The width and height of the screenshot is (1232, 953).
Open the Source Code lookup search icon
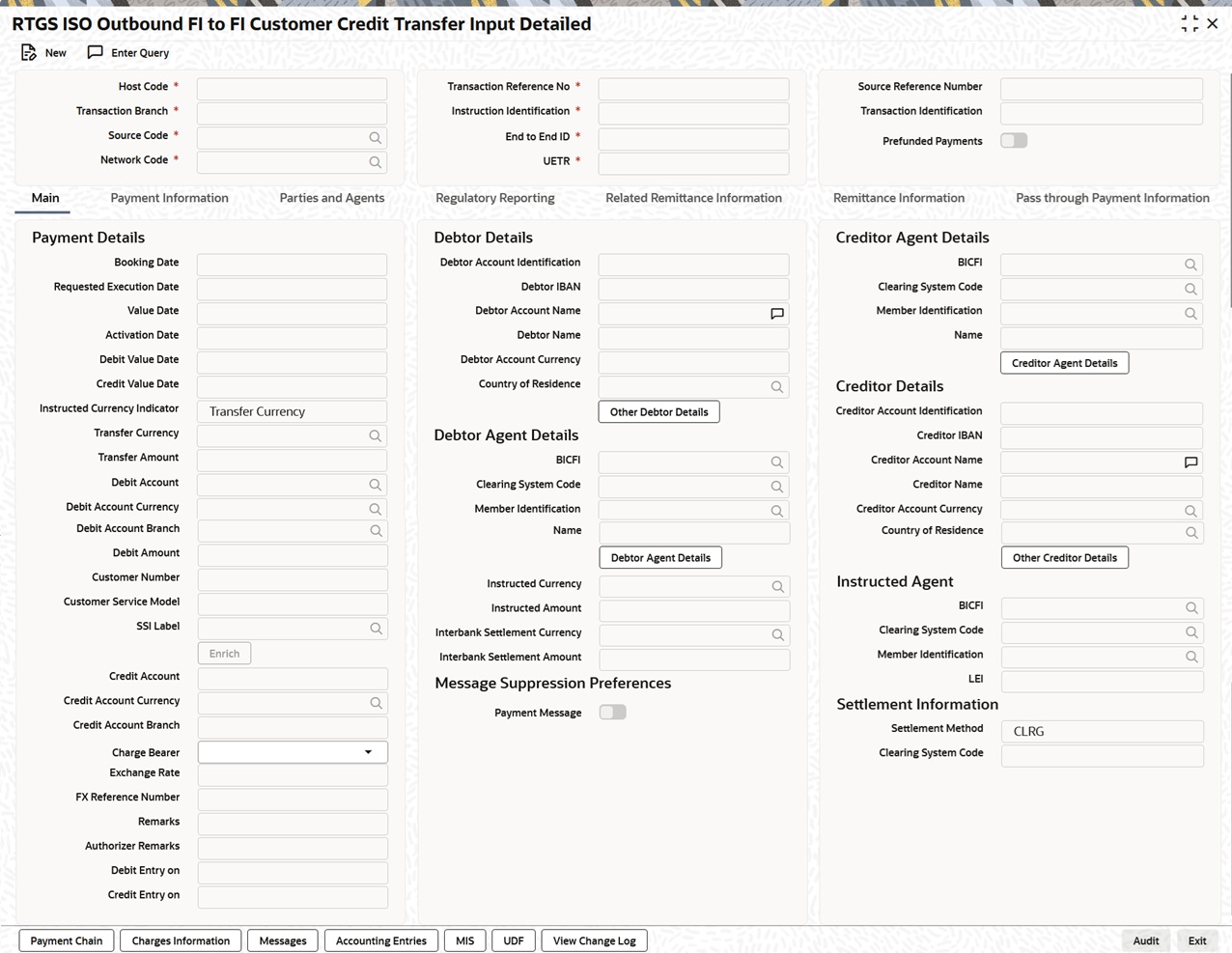coord(376,138)
